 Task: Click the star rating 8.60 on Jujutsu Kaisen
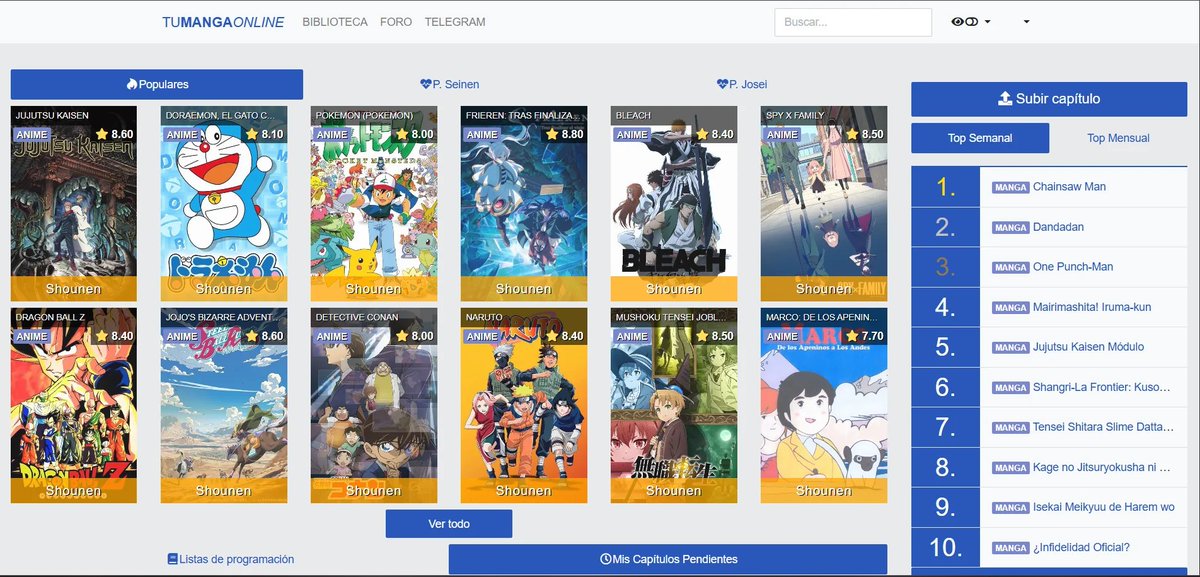point(115,134)
